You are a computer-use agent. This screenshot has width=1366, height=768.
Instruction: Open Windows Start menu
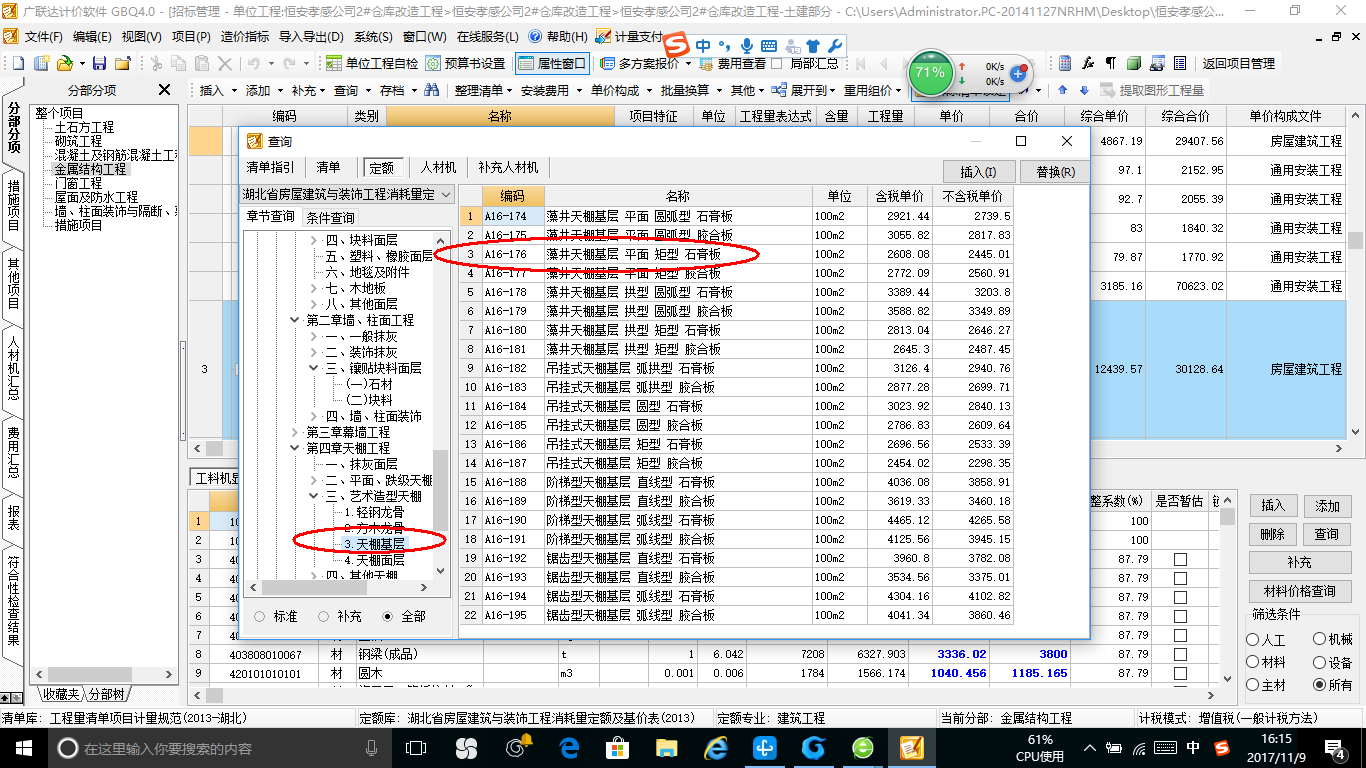(x=23, y=748)
